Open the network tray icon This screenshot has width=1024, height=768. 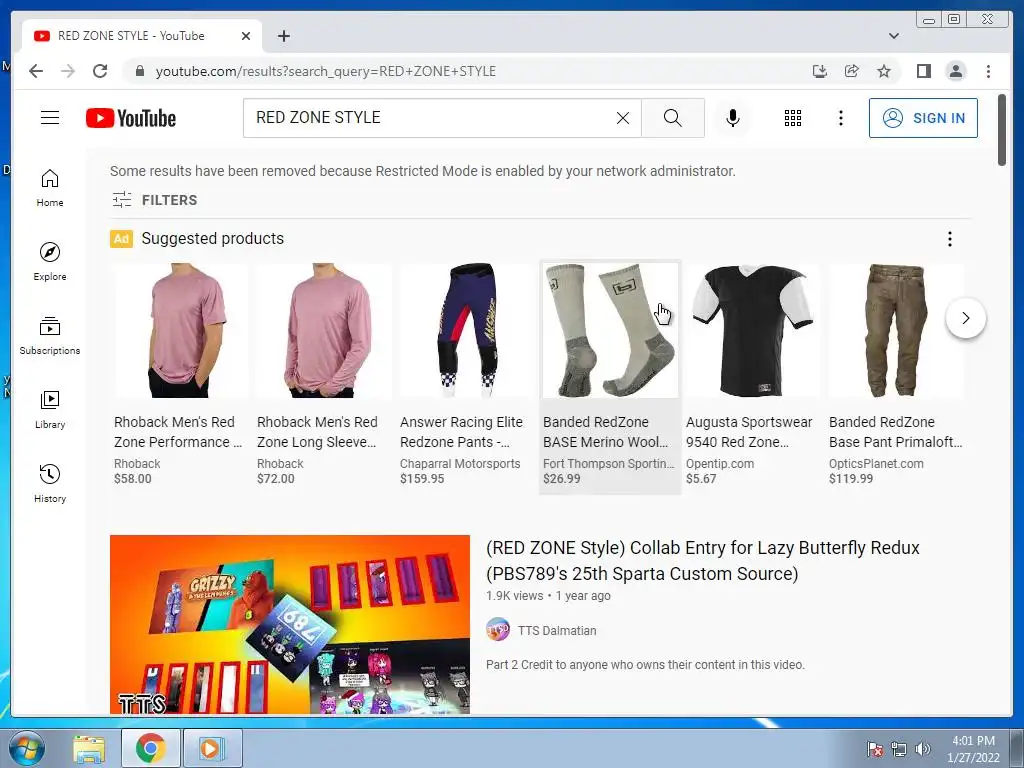[899, 749]
